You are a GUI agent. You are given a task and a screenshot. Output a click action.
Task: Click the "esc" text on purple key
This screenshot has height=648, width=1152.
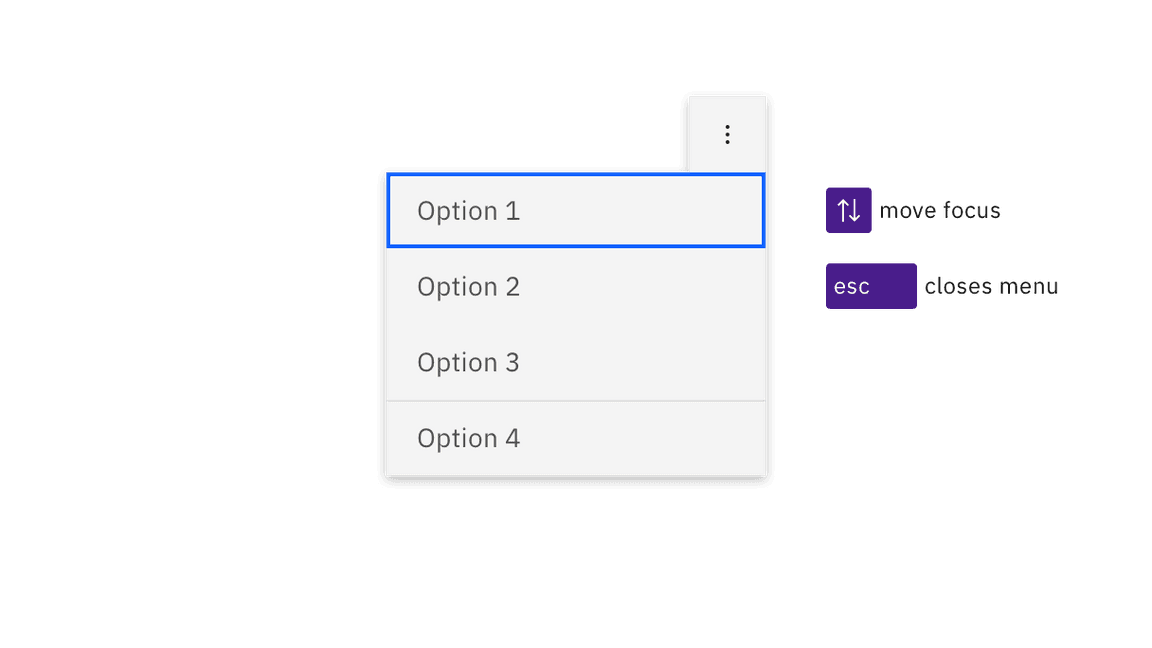coord(852,287)
